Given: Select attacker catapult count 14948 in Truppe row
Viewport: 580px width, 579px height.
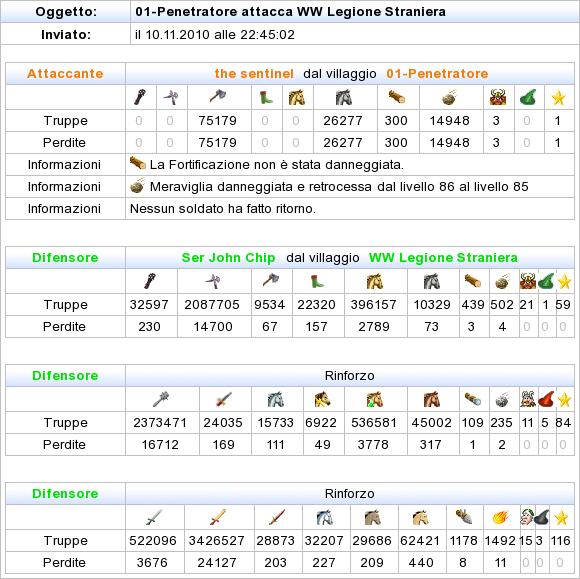Looking at the screenshot, I should 449,121.
